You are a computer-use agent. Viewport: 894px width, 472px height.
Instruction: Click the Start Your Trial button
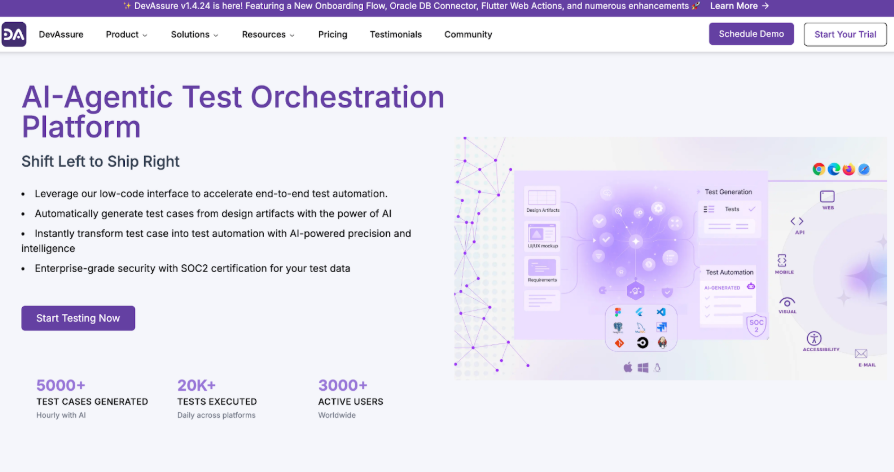click(845, 34)
